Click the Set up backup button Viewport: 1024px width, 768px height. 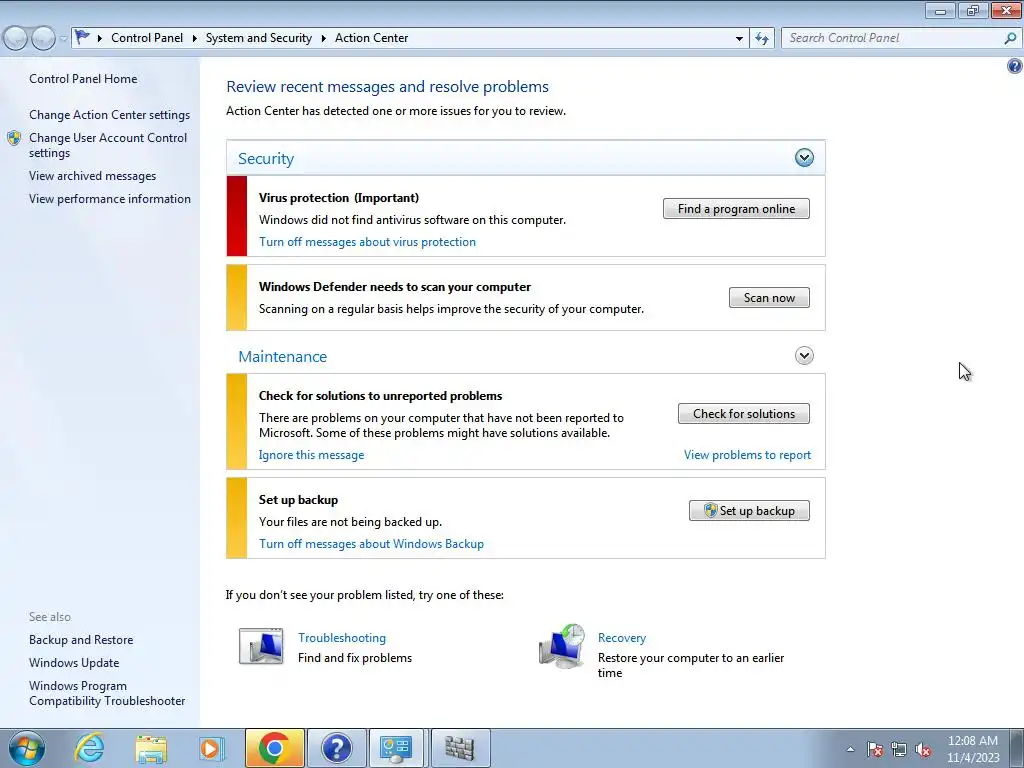[749, 511]
